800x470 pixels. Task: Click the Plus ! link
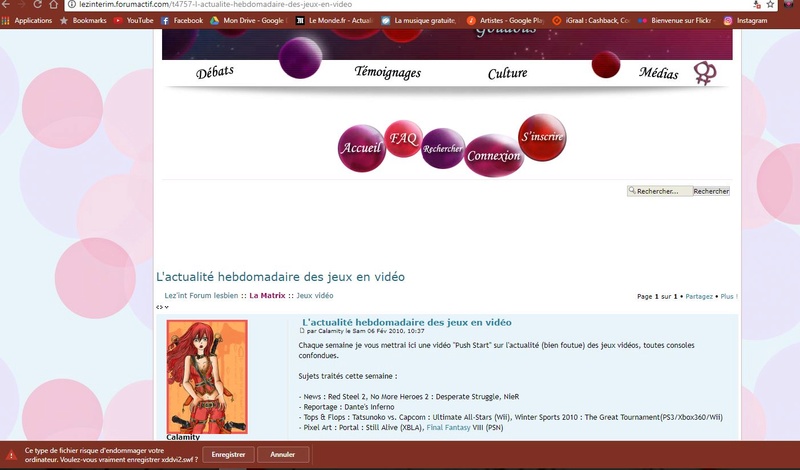pos(729,296)
